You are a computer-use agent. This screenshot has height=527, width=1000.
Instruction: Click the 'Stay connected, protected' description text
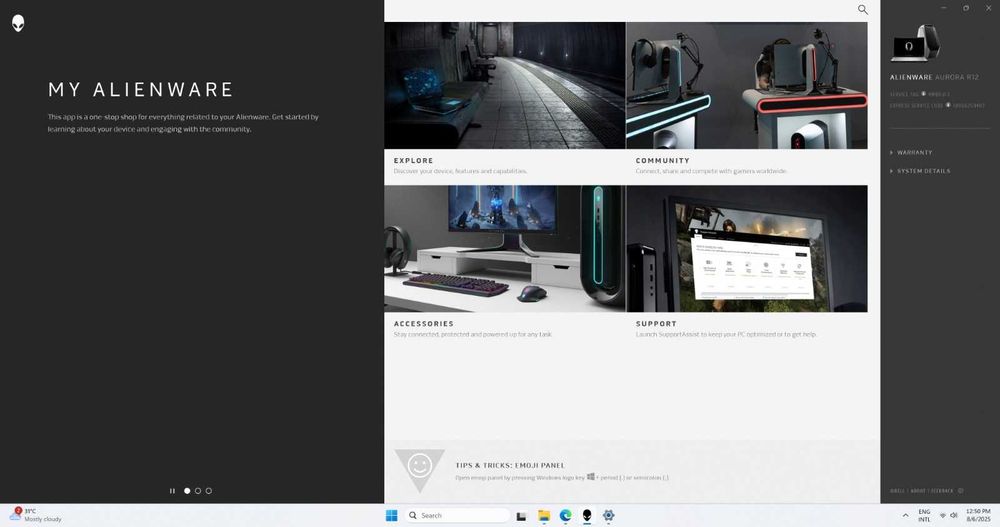[473, 334]
